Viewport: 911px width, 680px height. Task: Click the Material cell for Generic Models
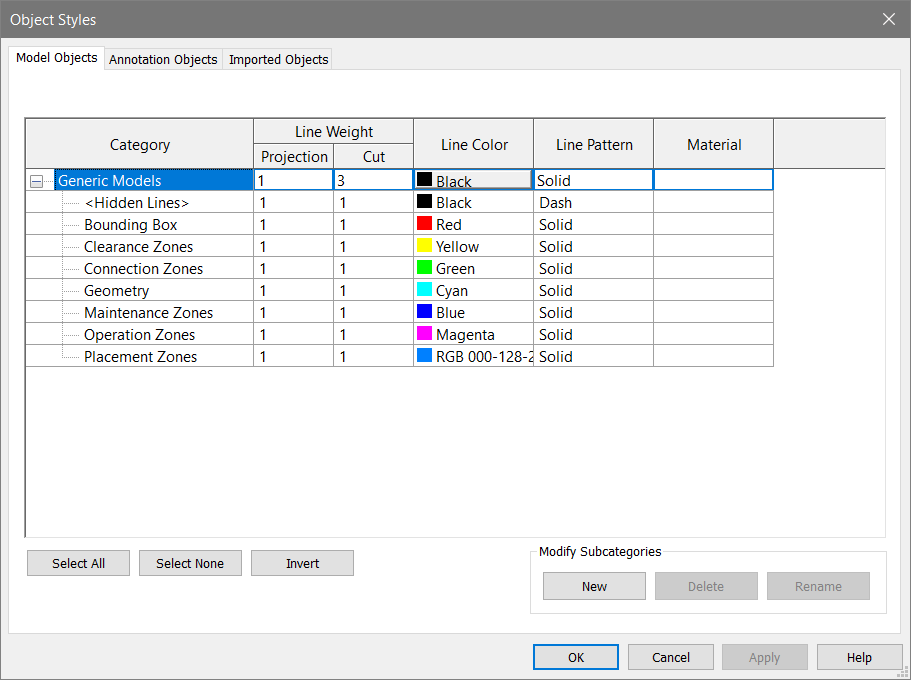point(713,181)
